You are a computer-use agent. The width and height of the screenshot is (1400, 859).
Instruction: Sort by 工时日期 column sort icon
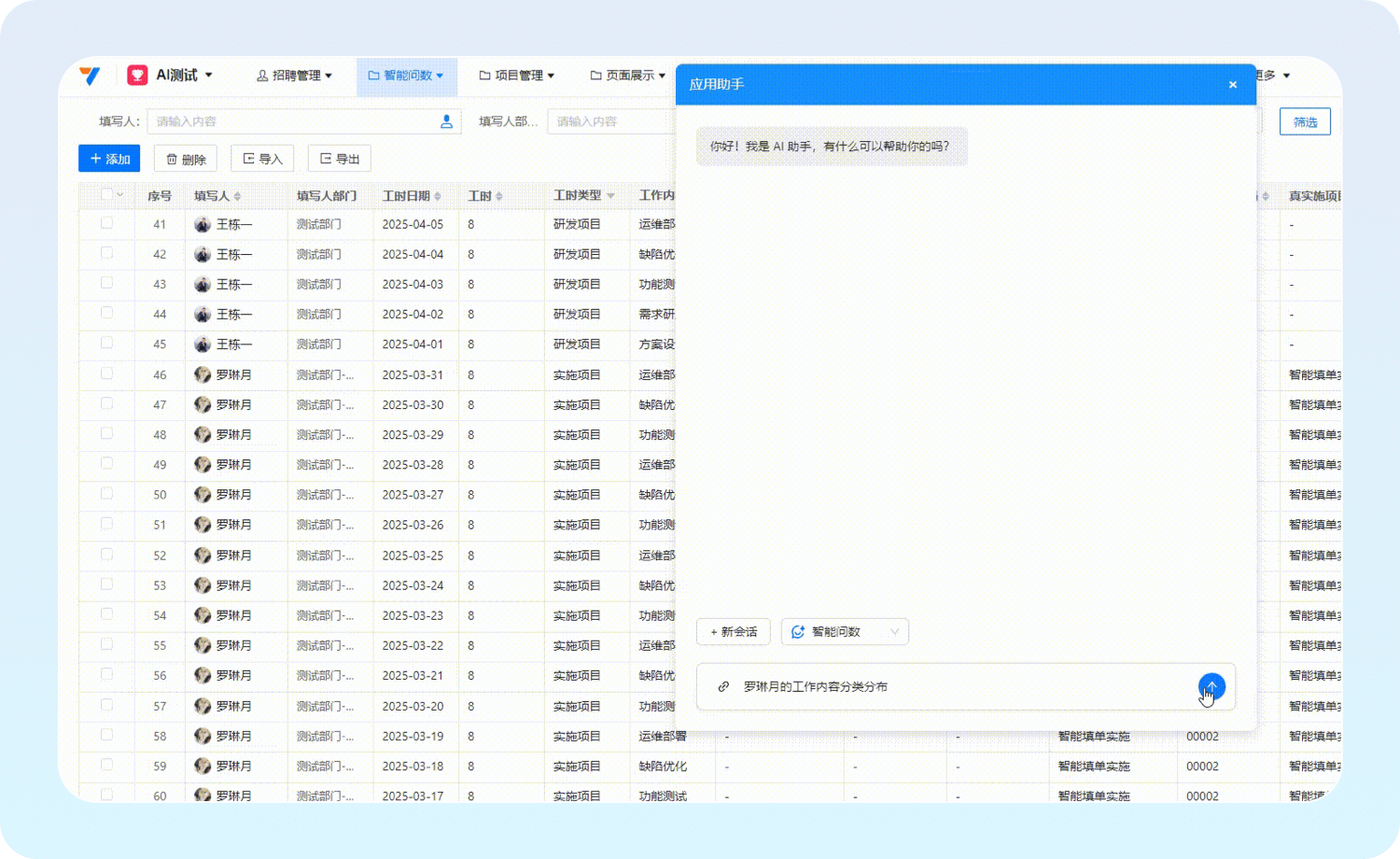point(437,196)
